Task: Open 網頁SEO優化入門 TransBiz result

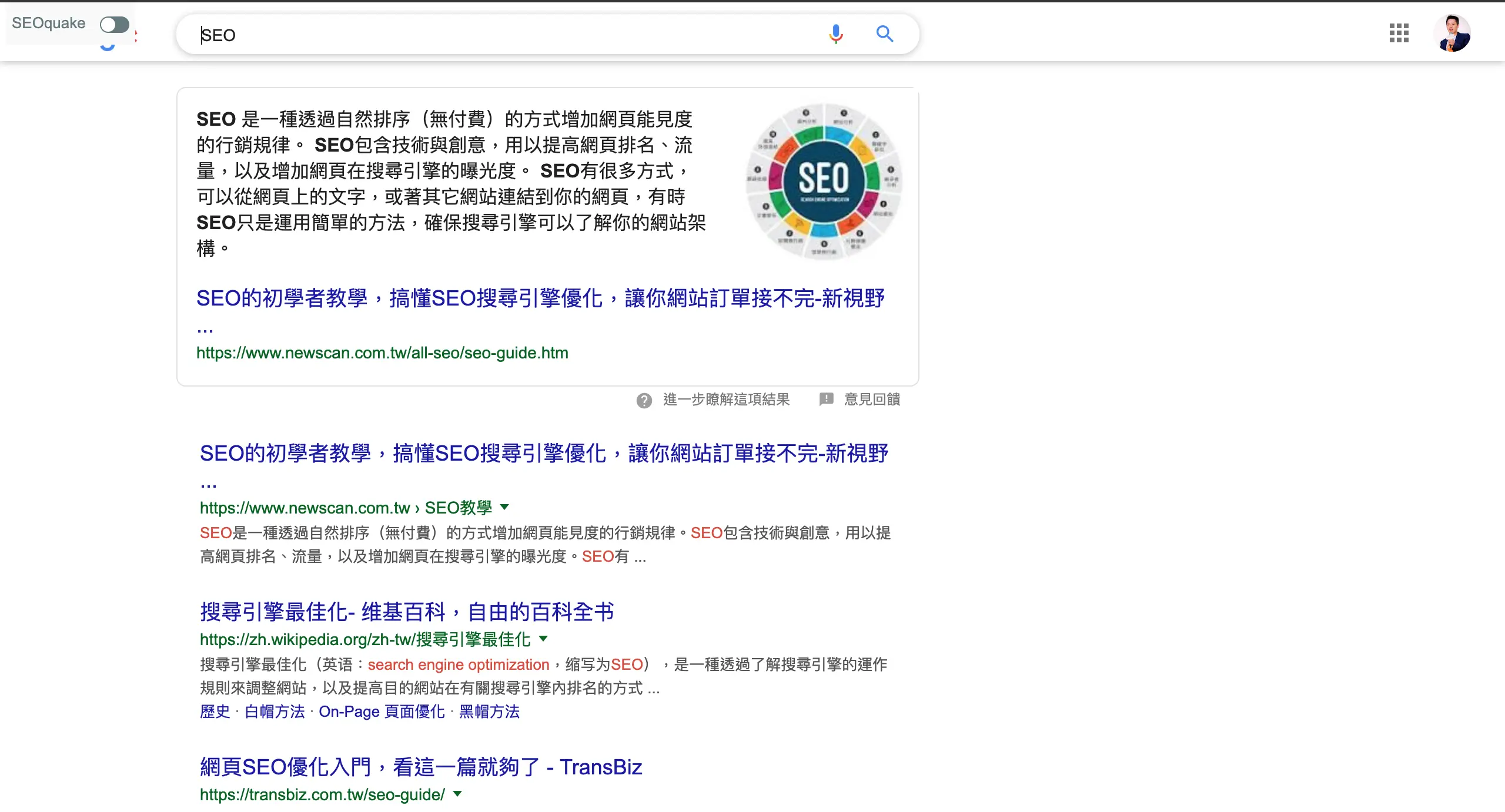Action: point(421,767)
